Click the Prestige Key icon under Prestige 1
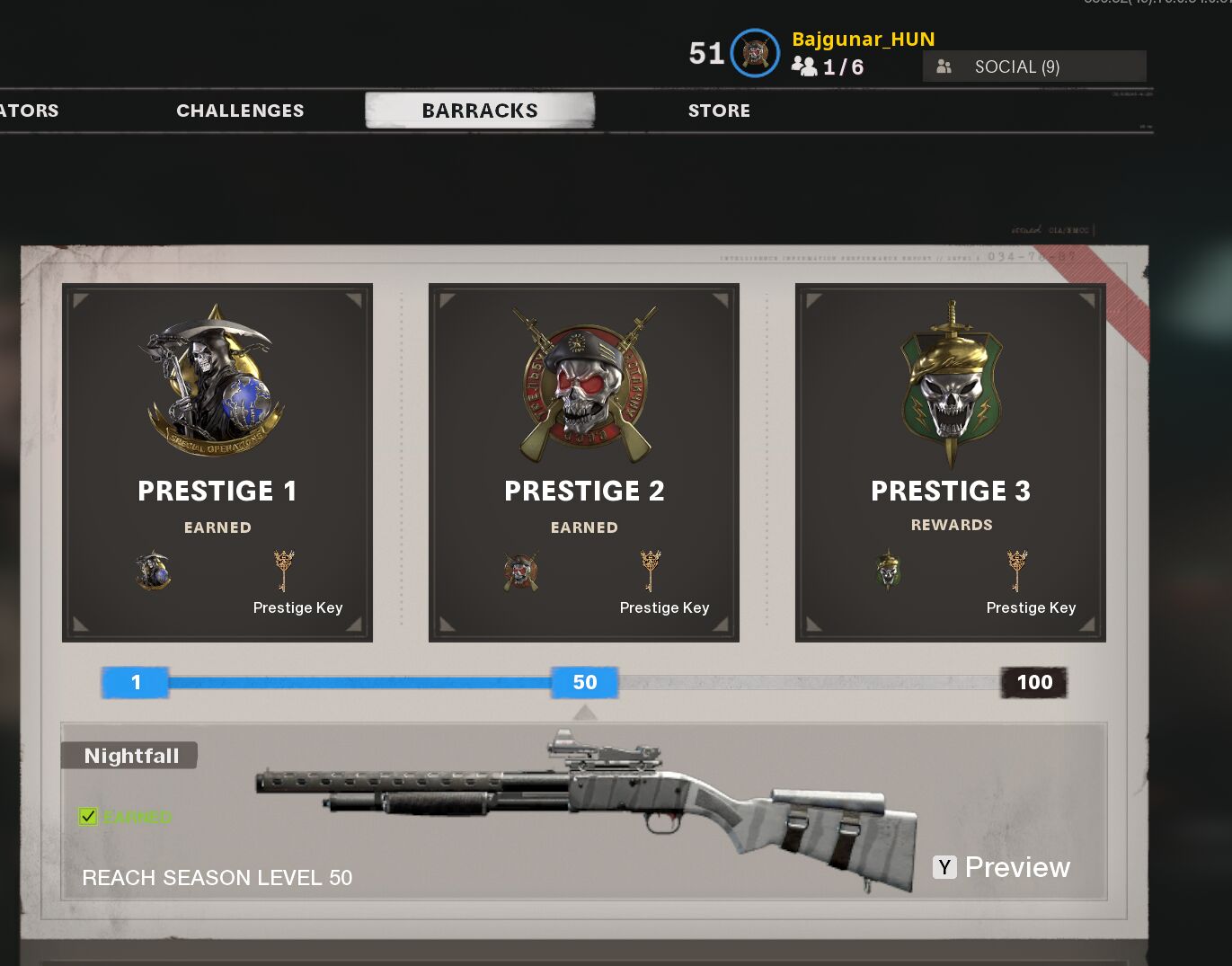 click(x=284, y=570)
